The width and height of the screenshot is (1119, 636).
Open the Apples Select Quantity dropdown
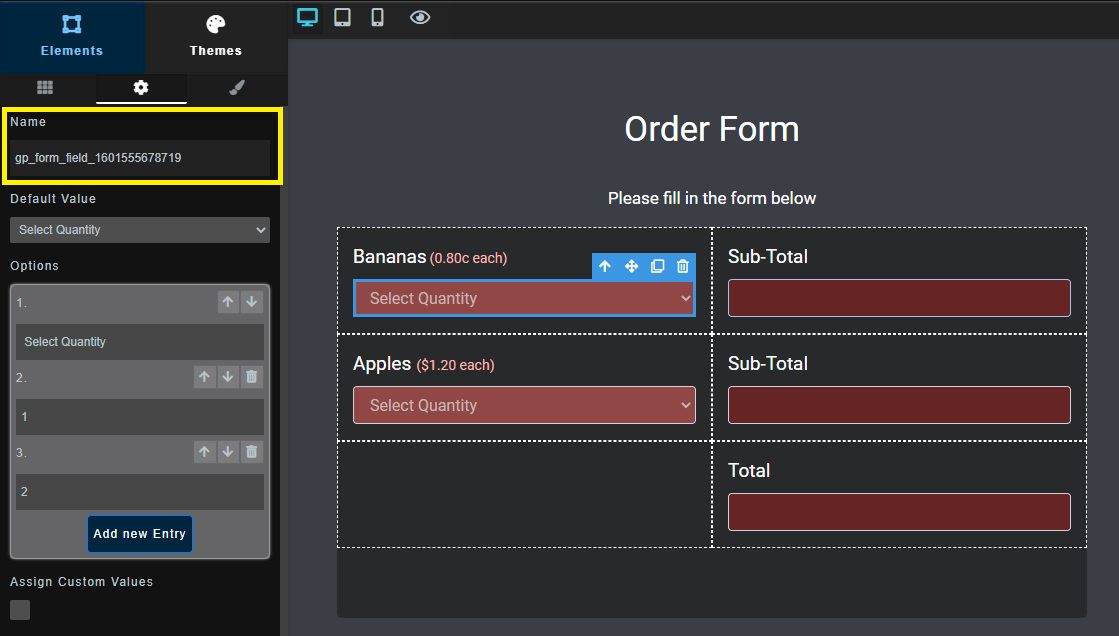[525, 405]
